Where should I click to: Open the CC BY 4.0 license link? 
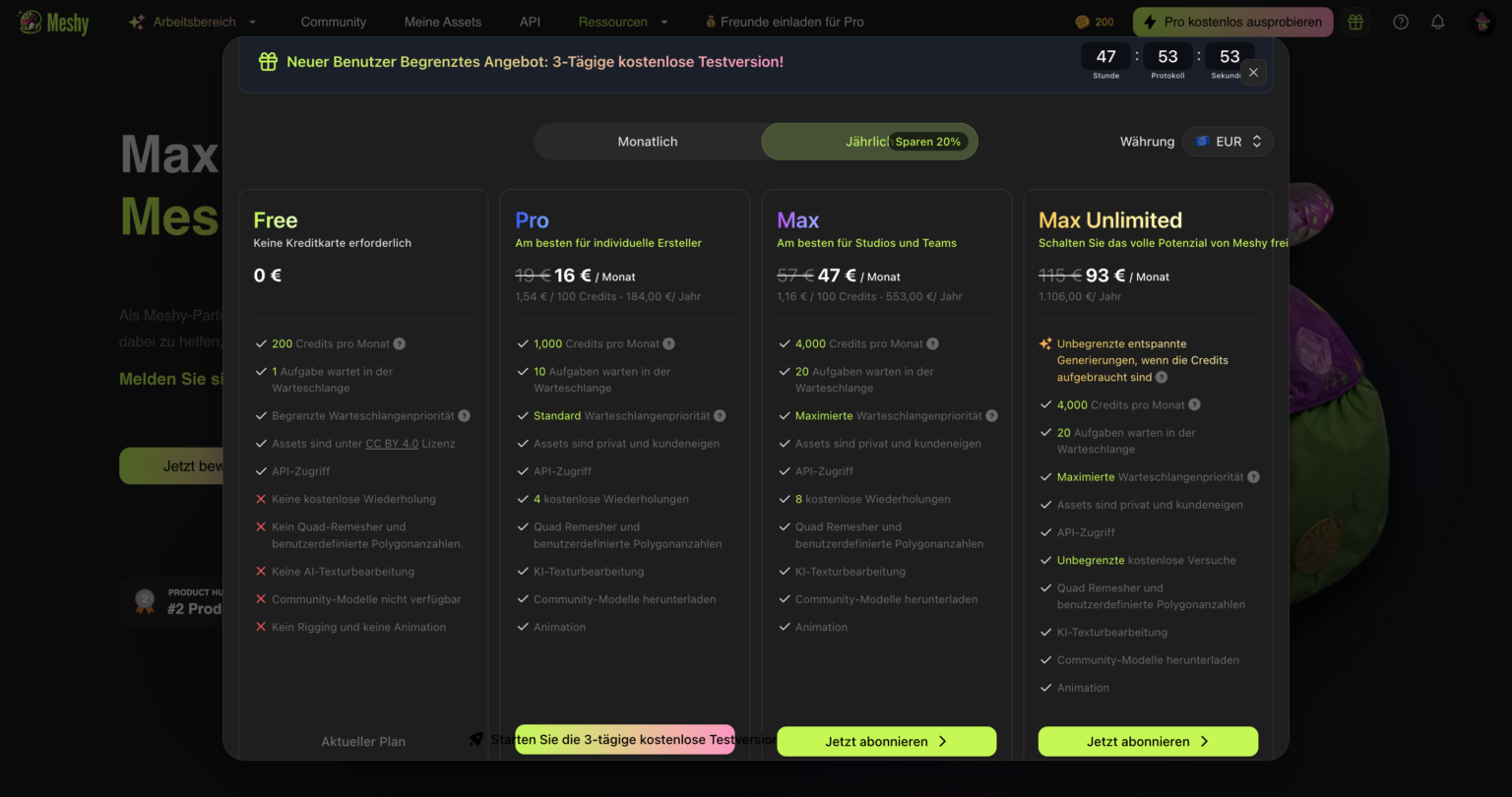pyautogui.click(x=392, y=444)
